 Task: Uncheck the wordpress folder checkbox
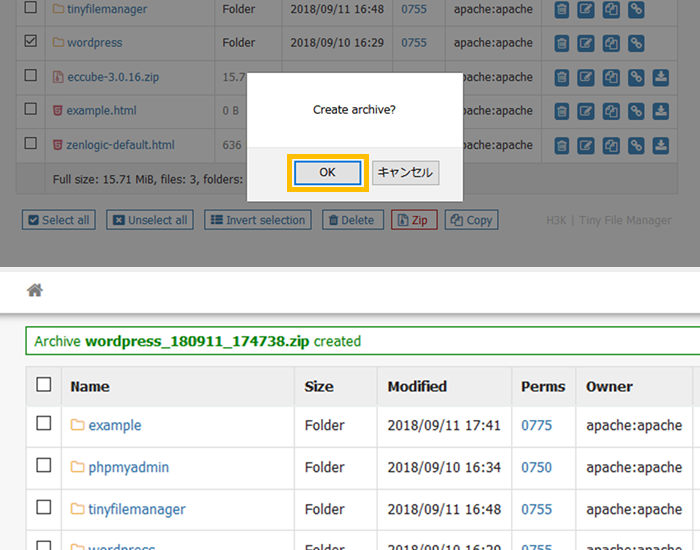(30, 42)
